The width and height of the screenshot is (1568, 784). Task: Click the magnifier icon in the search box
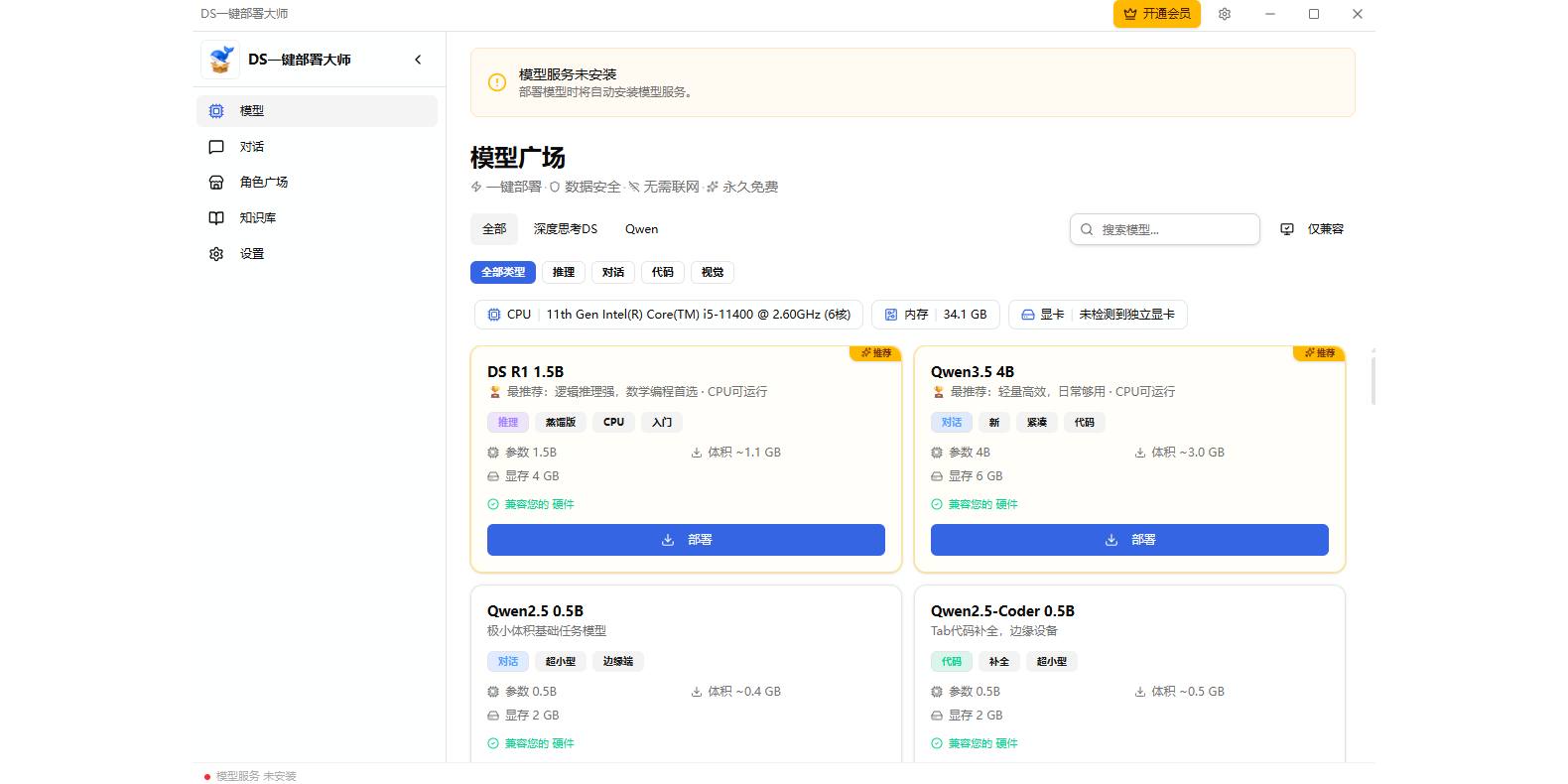pos(1087,229)
